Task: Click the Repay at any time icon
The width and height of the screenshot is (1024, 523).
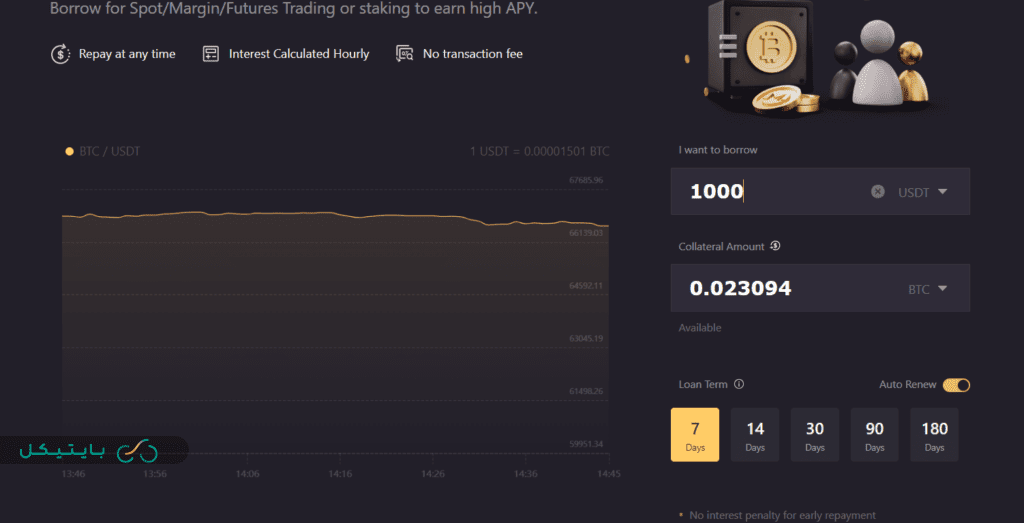Action: click(60, 54)
